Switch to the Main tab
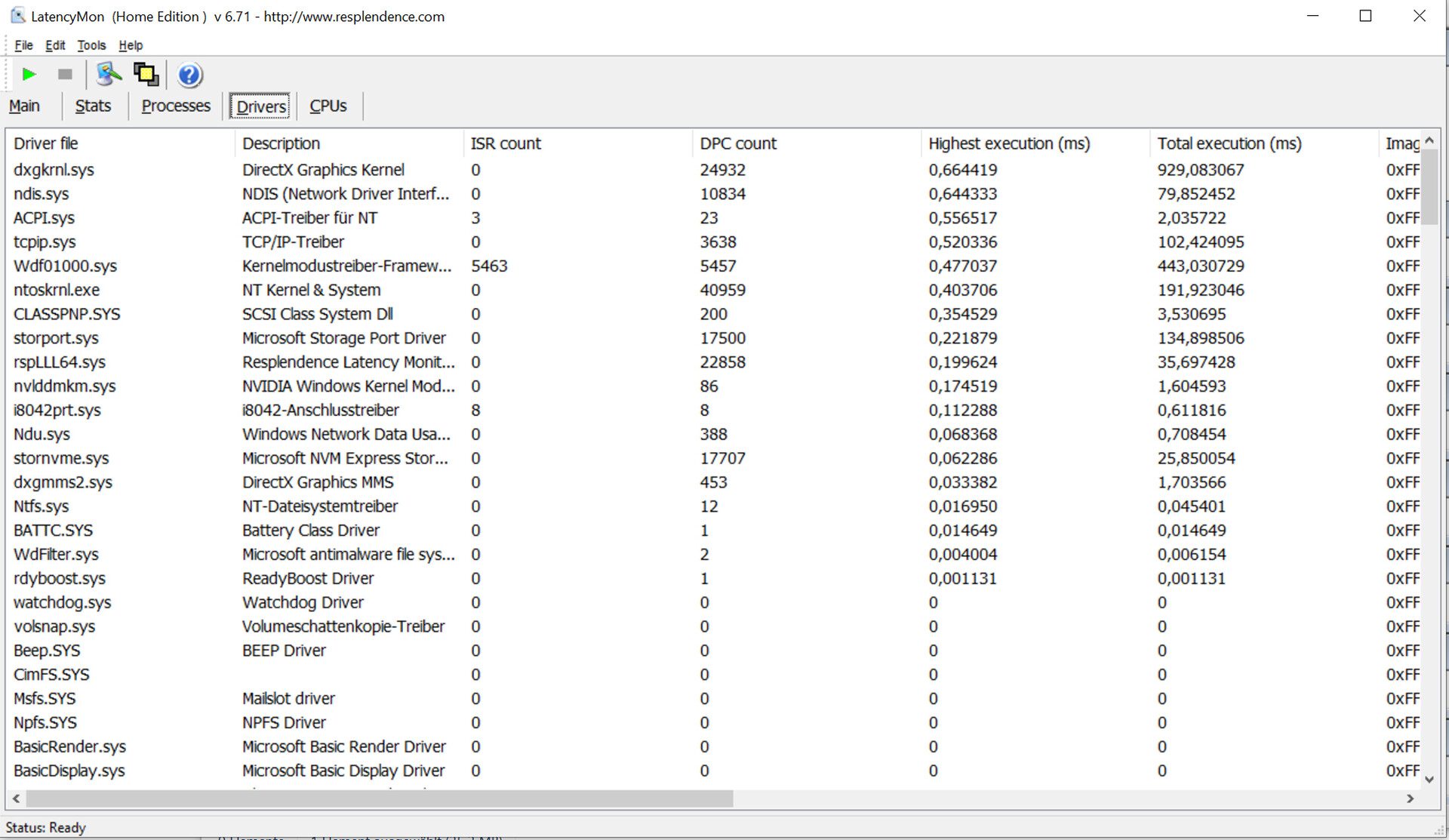1449x840 pixels. [24, 106]
